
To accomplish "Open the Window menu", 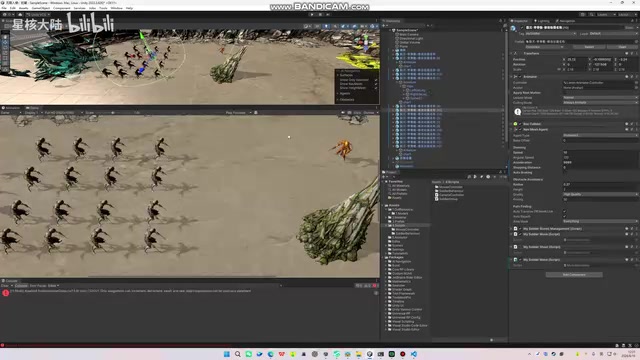I will (116, 8).
